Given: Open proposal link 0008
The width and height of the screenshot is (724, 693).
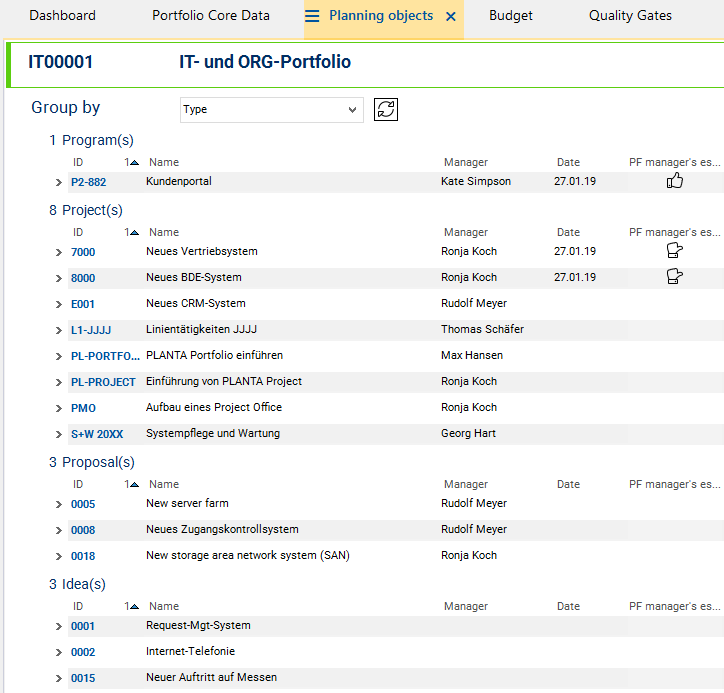Looking at the screenshot, I should coord(83,530).
